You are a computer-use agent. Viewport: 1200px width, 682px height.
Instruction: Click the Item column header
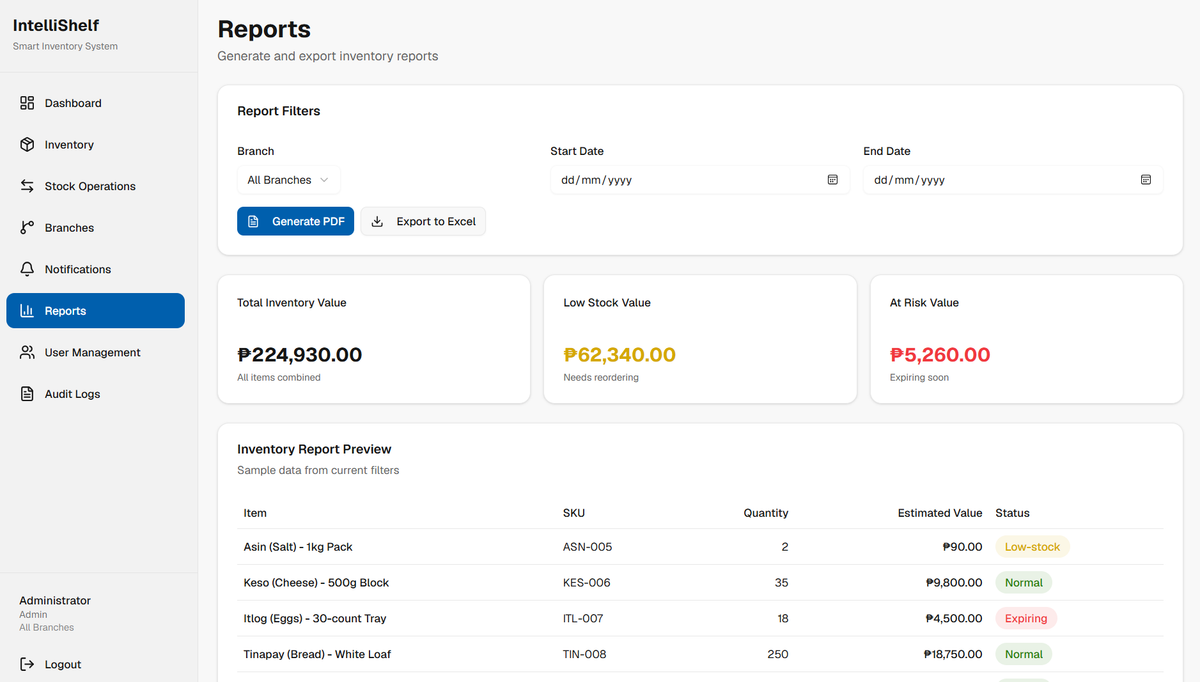[255, 513]
